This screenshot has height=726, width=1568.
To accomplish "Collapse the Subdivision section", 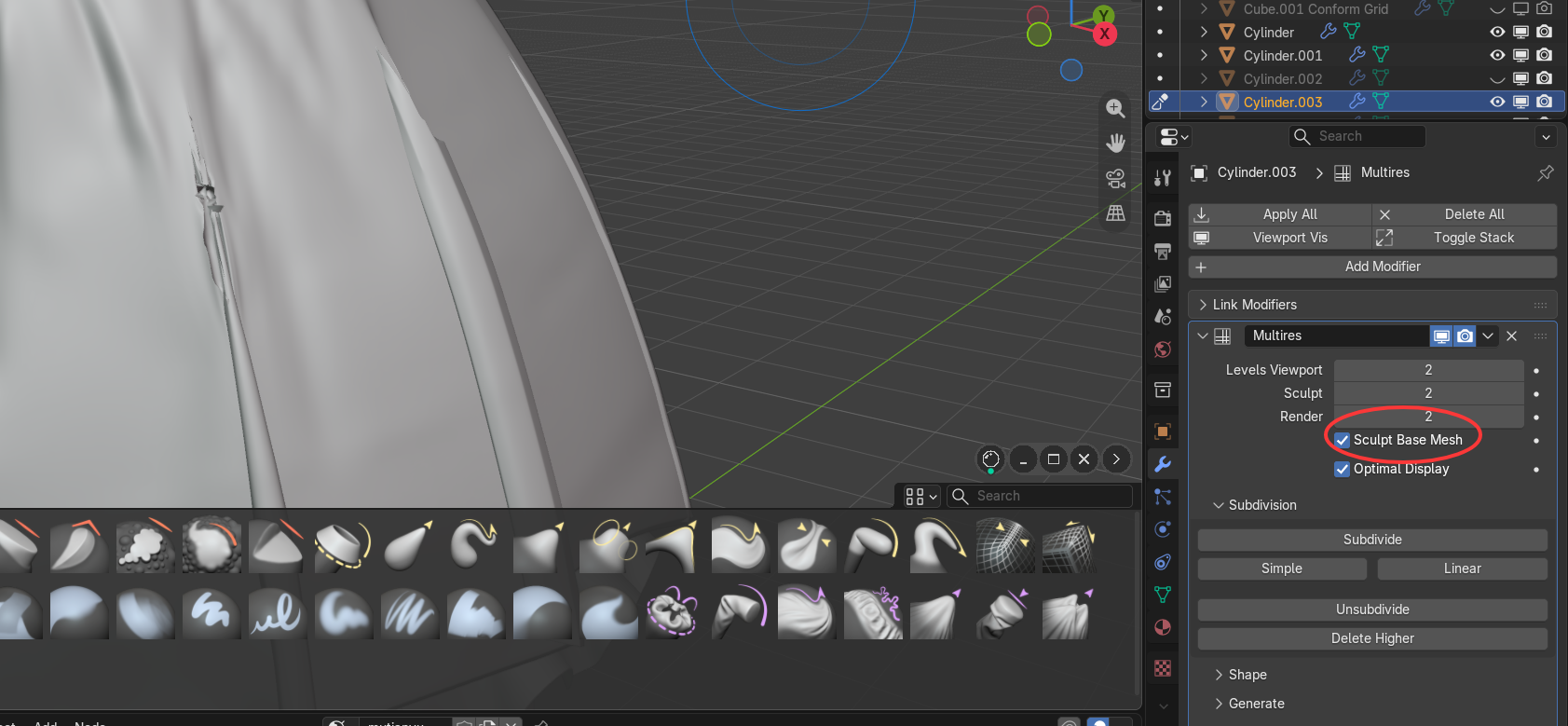I will (1219, 505).
